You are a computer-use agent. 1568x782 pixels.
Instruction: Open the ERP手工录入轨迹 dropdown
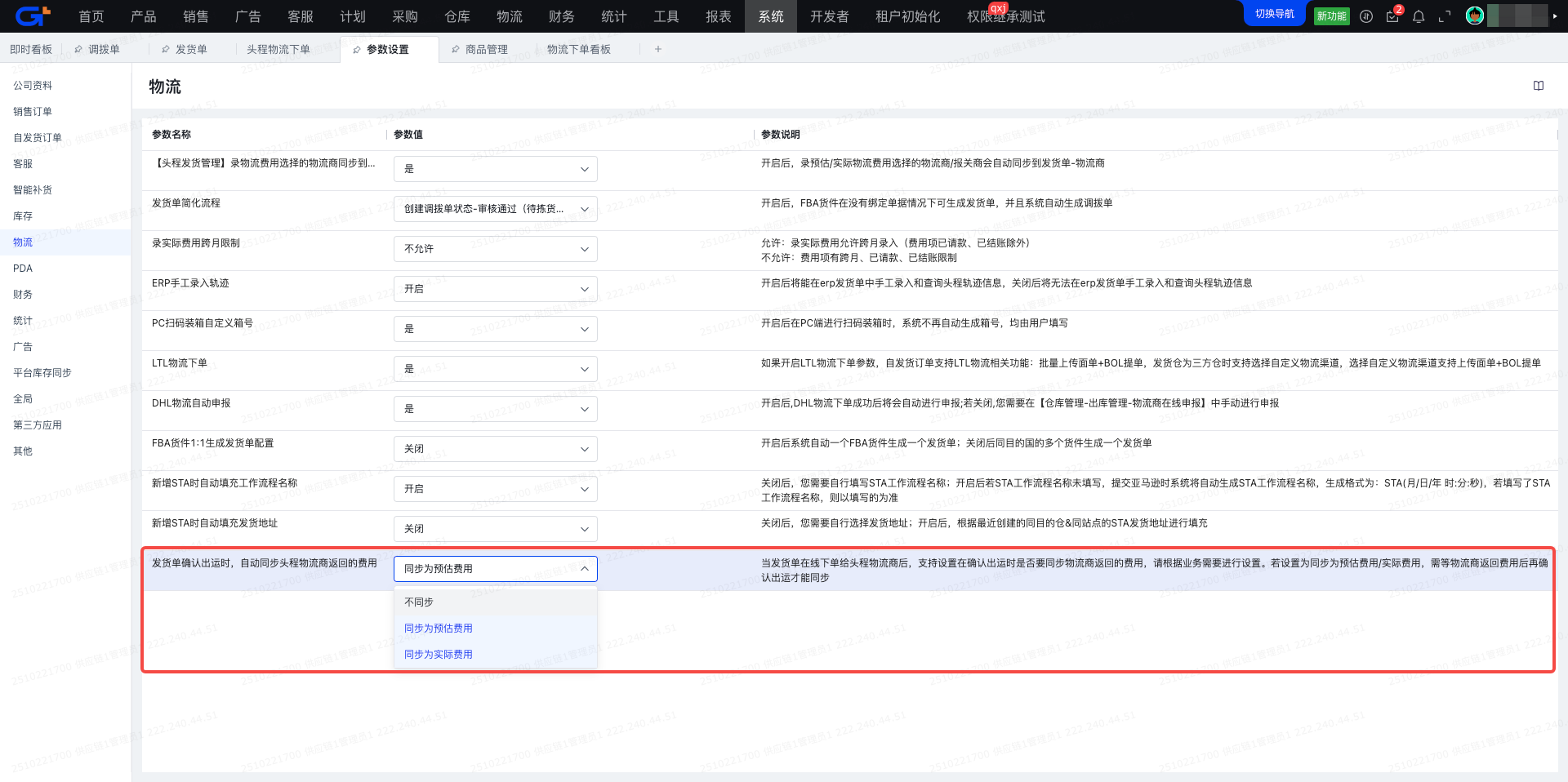(496, 289)
